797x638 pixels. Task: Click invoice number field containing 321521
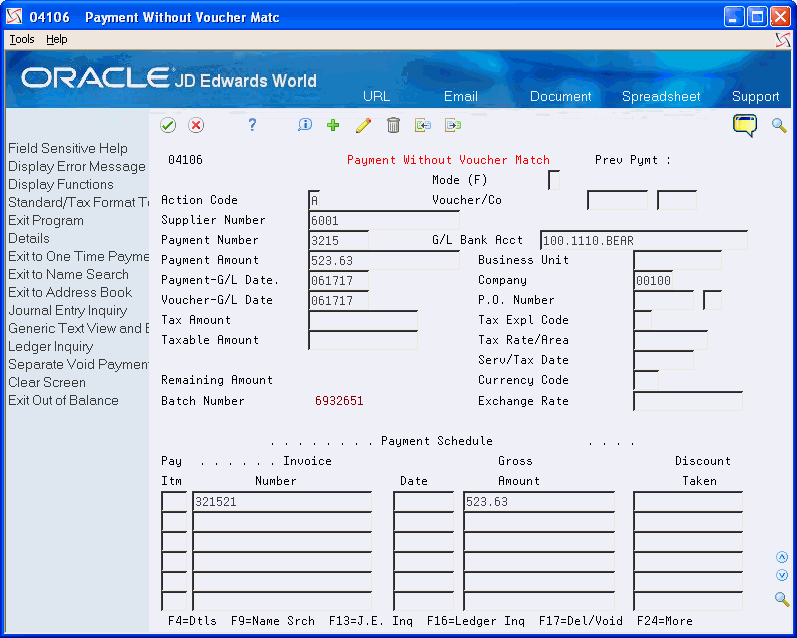pyautogui.click(x=282, y=502)
